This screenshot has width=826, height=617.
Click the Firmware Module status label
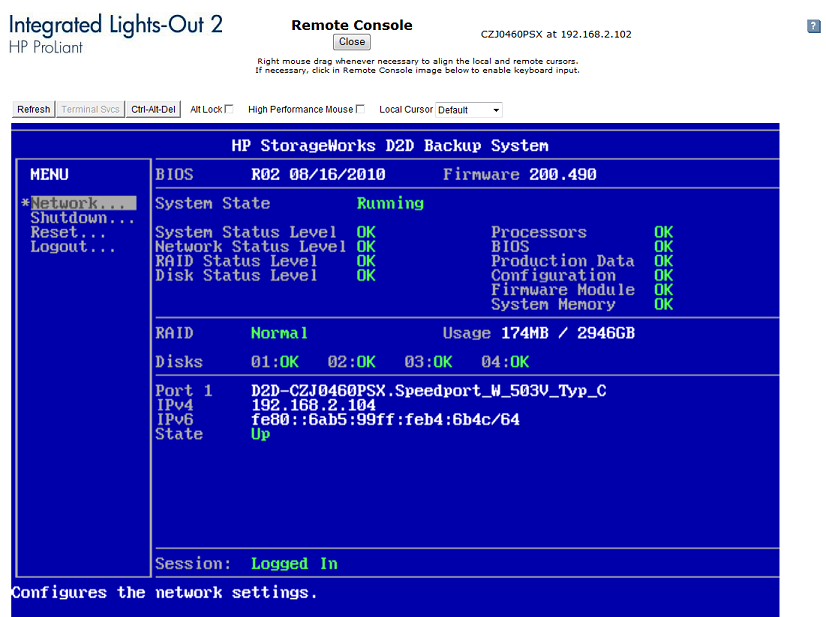pos(563,290)
